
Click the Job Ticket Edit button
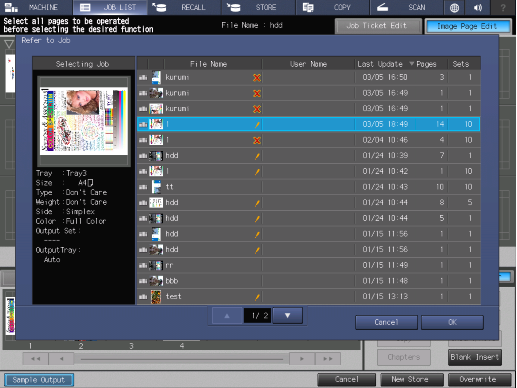click(378, 26)
